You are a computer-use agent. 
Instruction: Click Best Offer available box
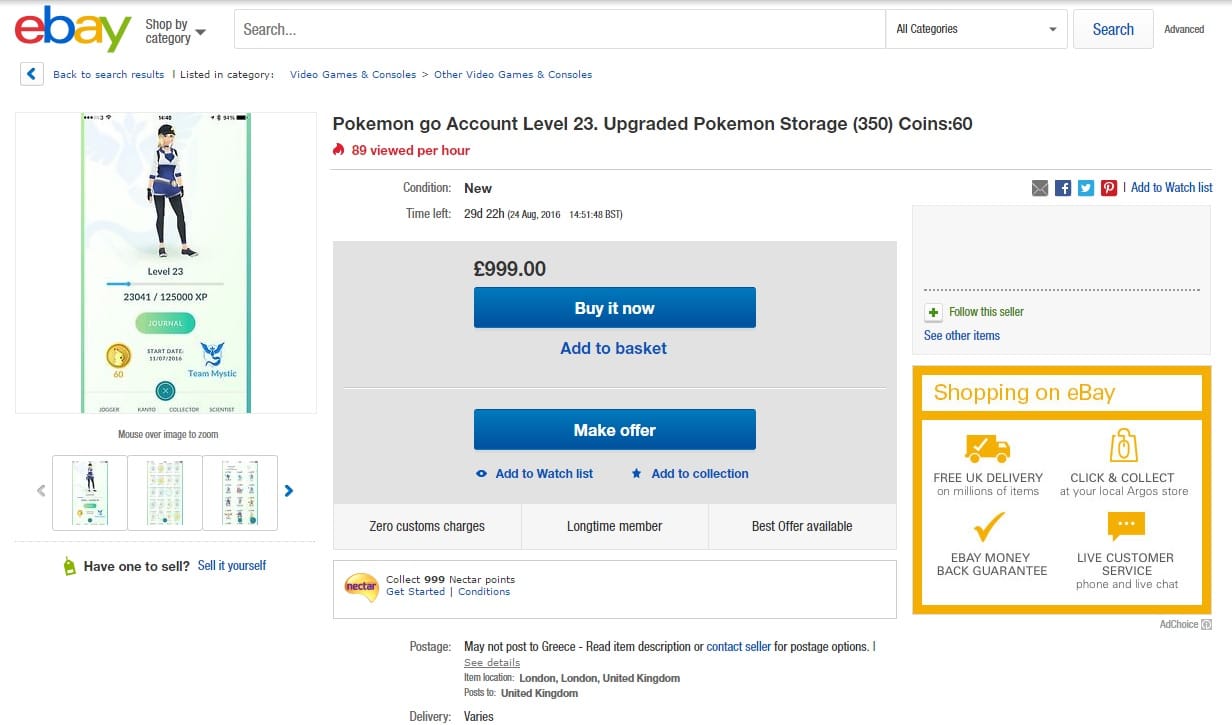(x=802, y=526)
